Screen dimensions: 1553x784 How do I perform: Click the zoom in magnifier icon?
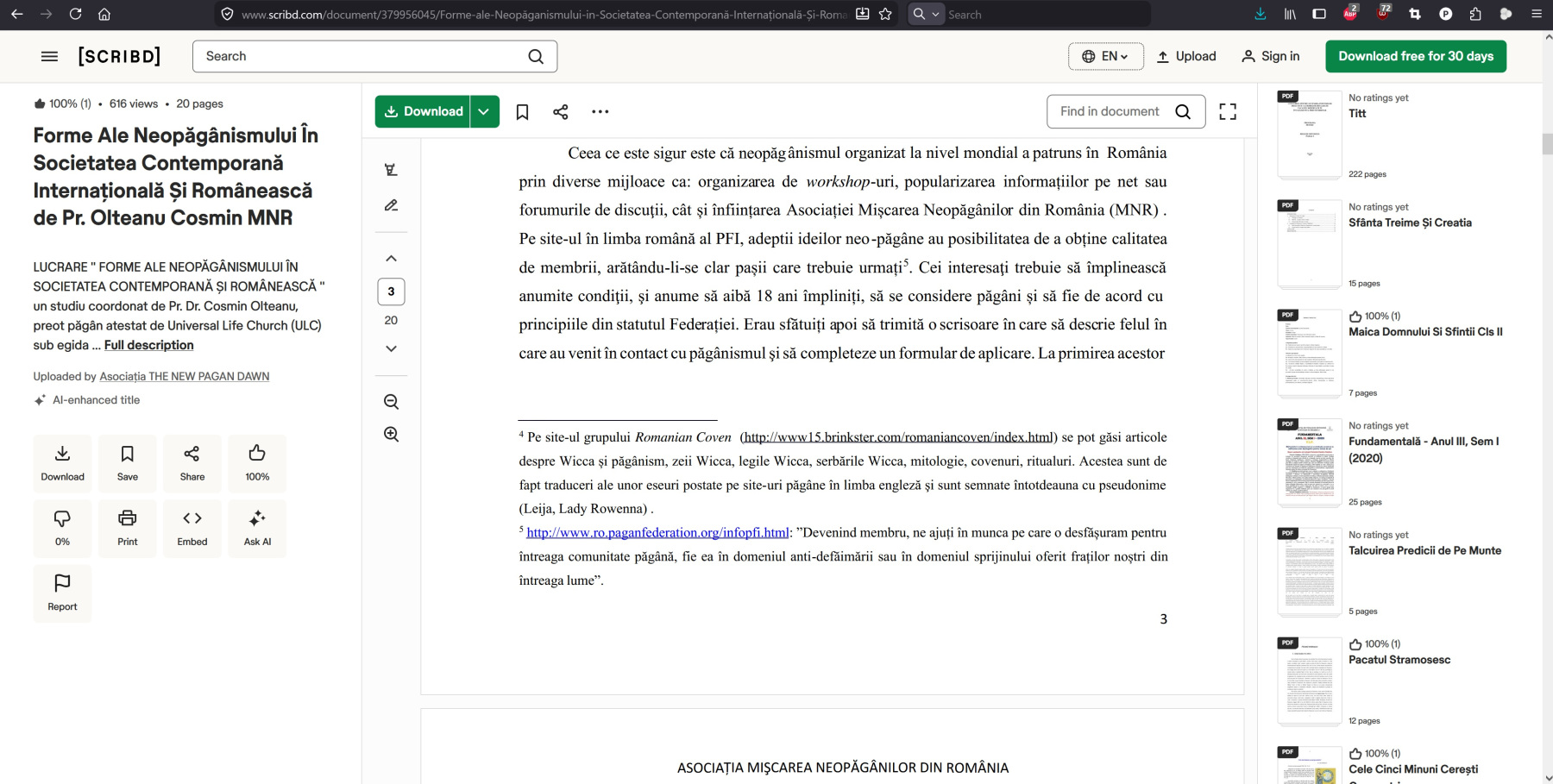click(391, 434)
